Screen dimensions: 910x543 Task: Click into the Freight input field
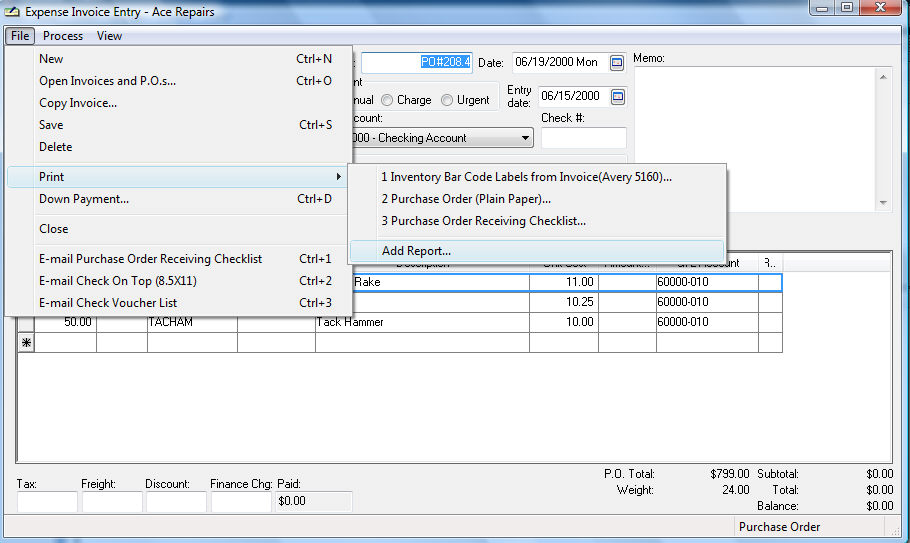[x=112, y=502]
